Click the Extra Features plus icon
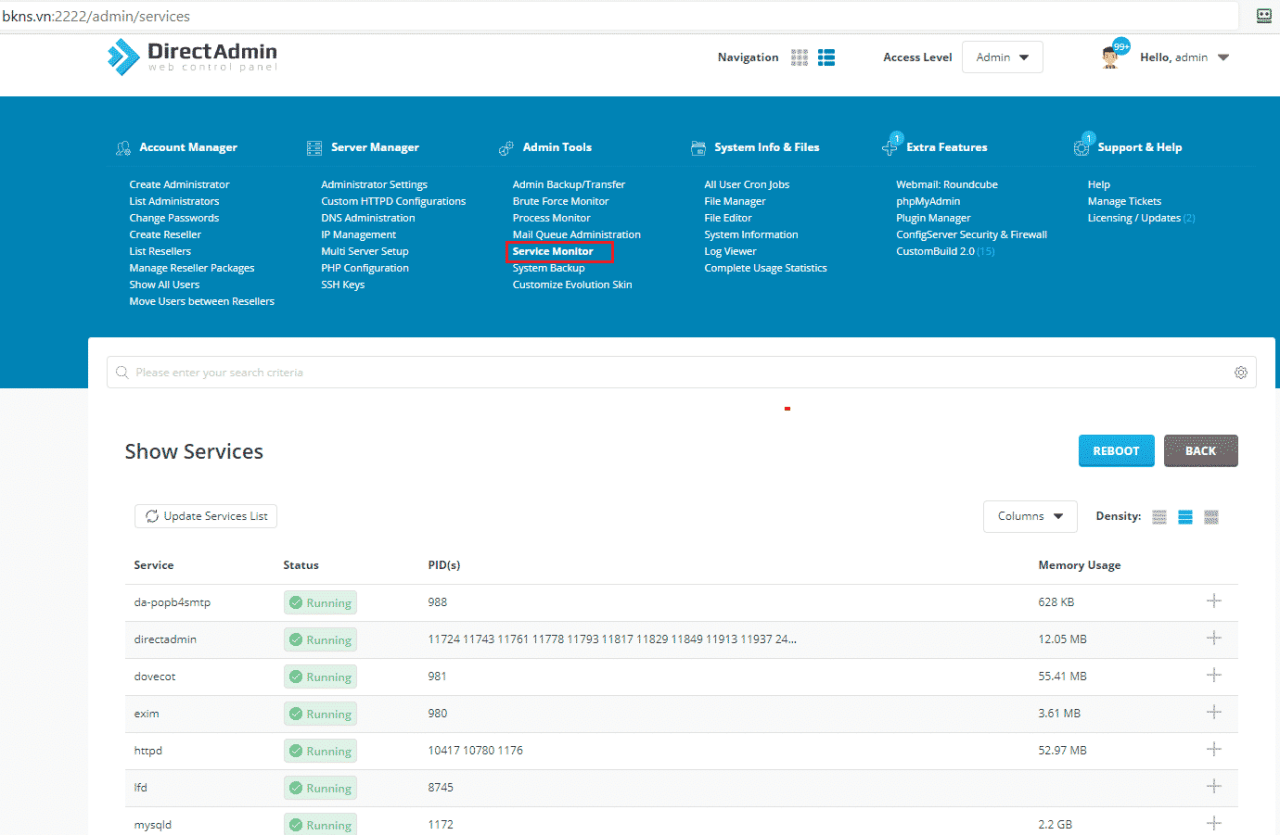 [890, 147]
